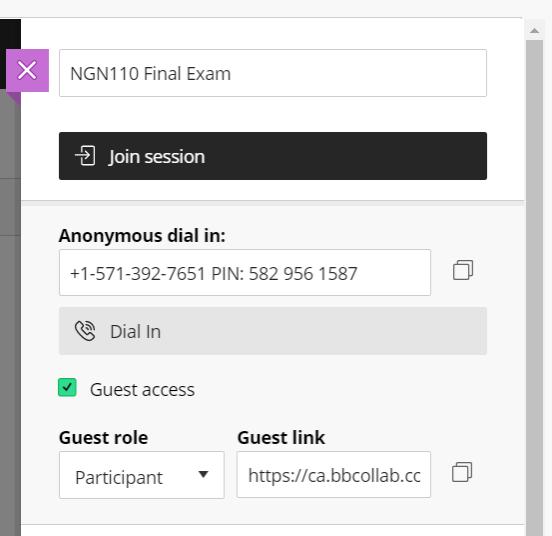Click the scrollbar up arrow

pos(534,31)
